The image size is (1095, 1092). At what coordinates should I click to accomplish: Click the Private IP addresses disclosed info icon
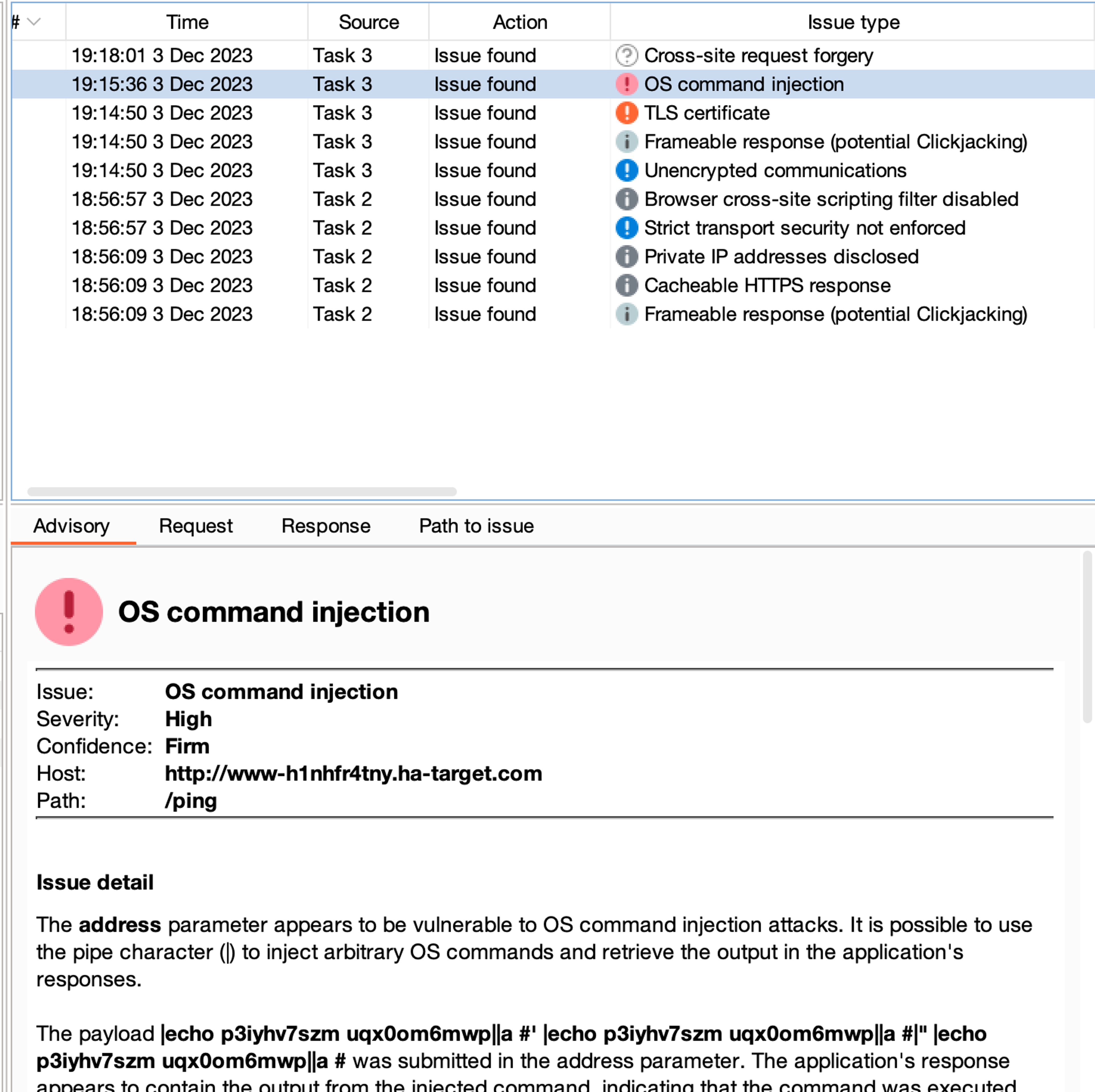pyautogui.click(x=626, y=257)
